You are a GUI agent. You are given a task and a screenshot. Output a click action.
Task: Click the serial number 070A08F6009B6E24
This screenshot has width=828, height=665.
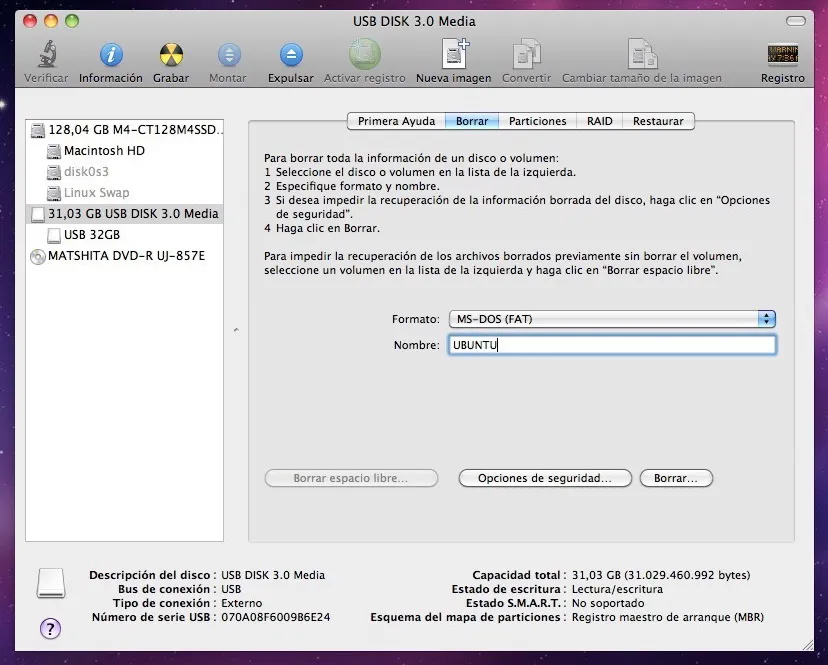point(276,617)
